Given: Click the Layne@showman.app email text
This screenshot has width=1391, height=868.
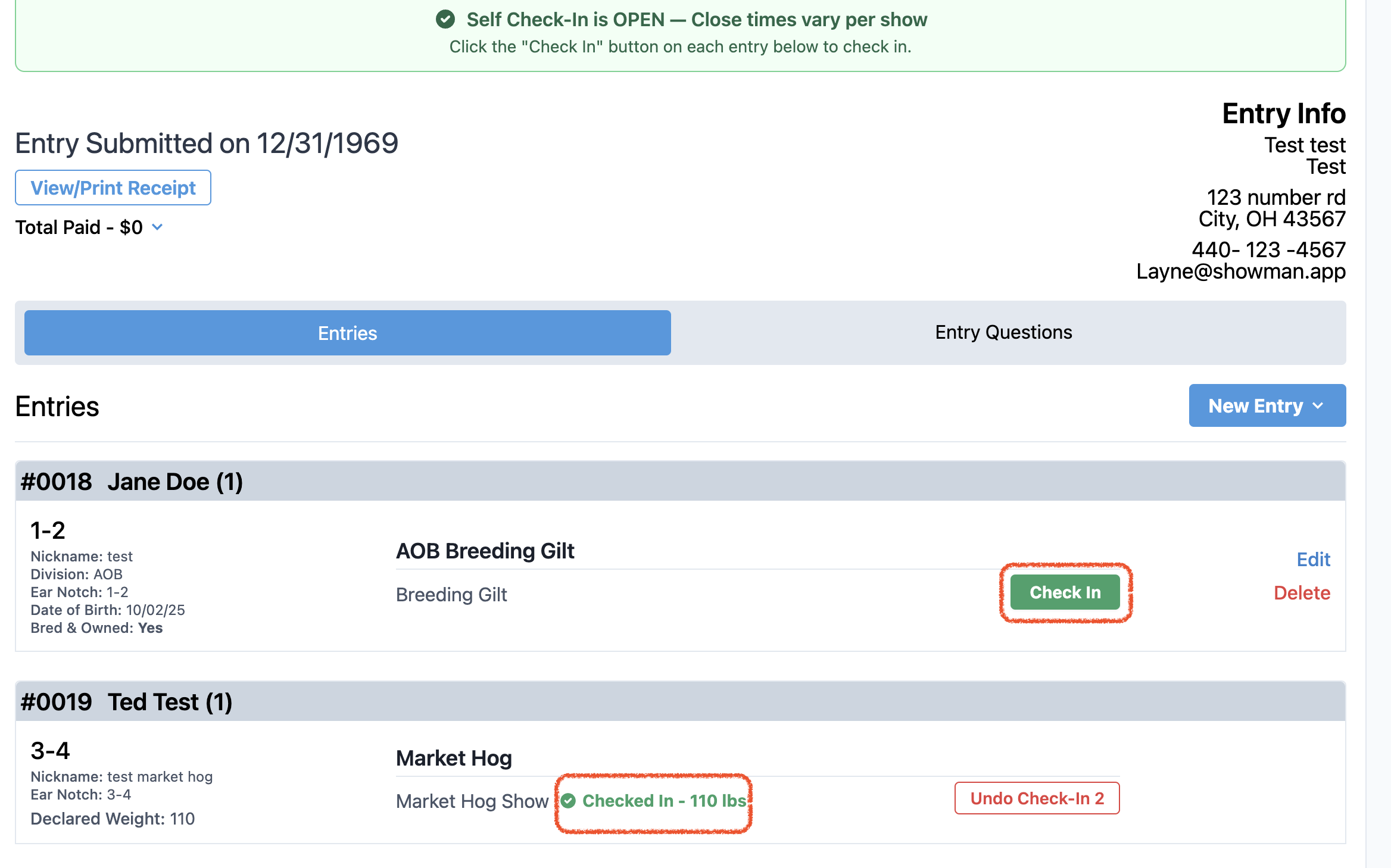Looking at the screenshot, I should coord(1240,271).
